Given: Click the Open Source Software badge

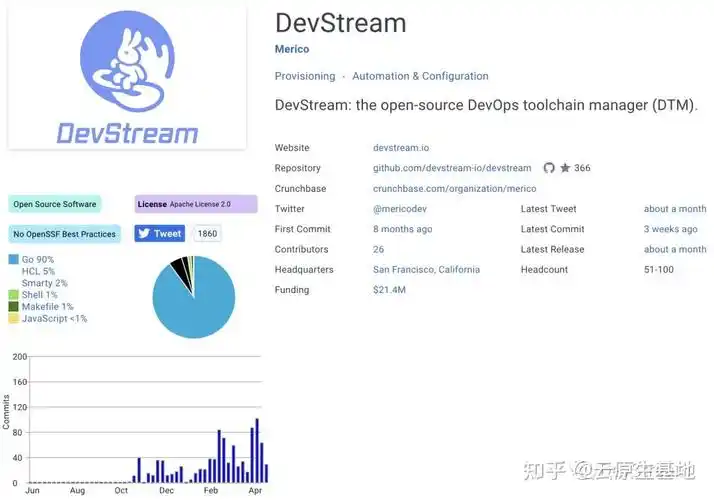Looking at the screenshot, I should 55,204.
